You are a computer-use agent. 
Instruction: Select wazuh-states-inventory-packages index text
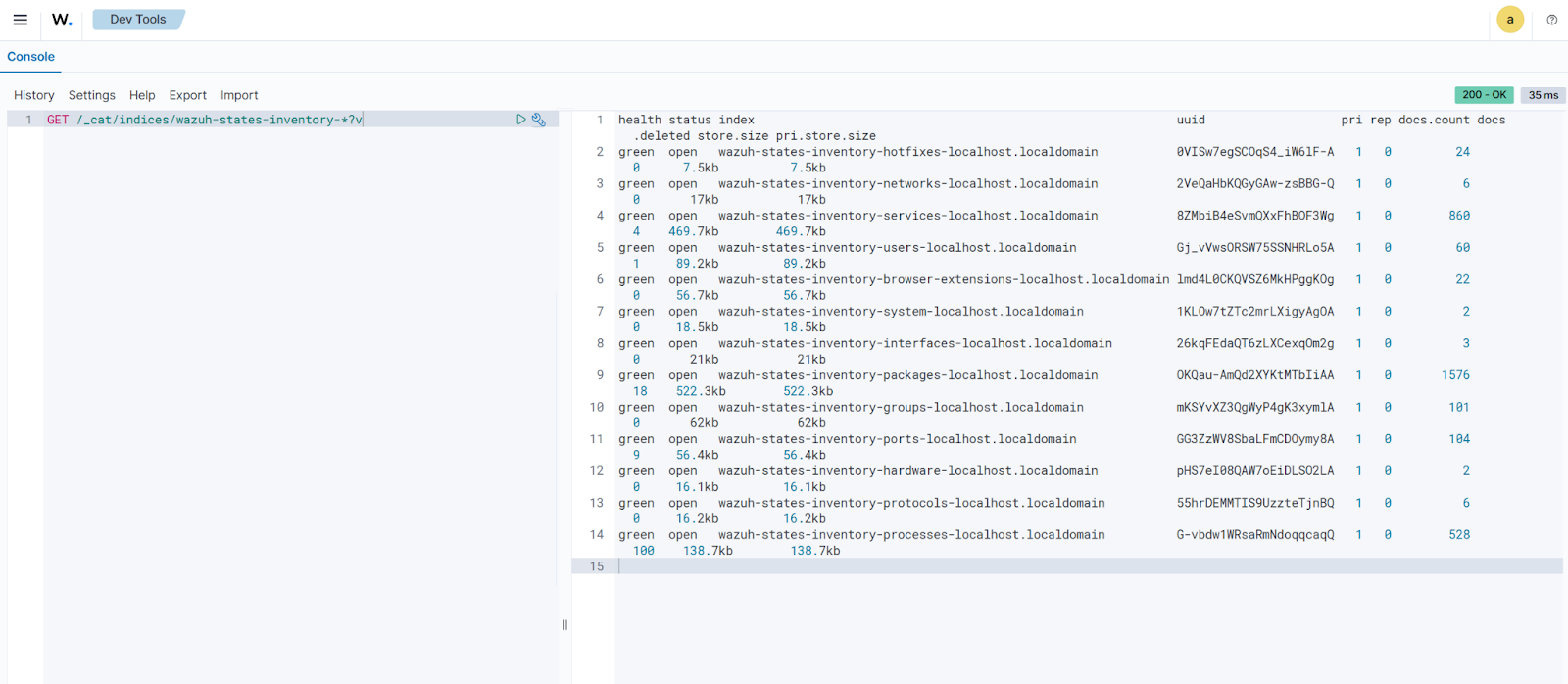tap(908, 375)
